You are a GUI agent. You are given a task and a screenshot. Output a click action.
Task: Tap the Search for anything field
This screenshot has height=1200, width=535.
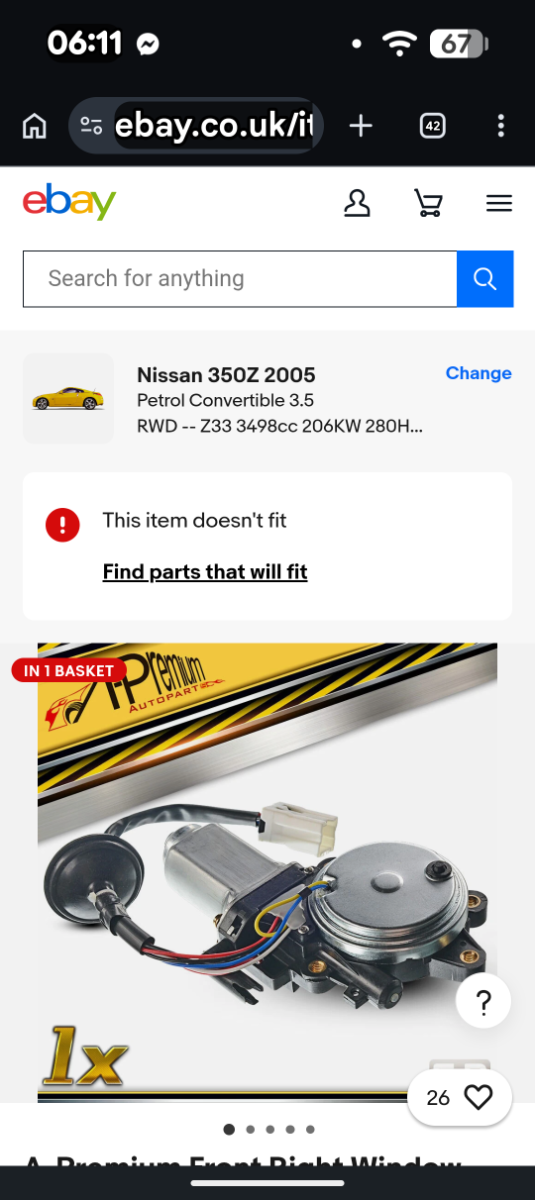[x=240, y=279]
